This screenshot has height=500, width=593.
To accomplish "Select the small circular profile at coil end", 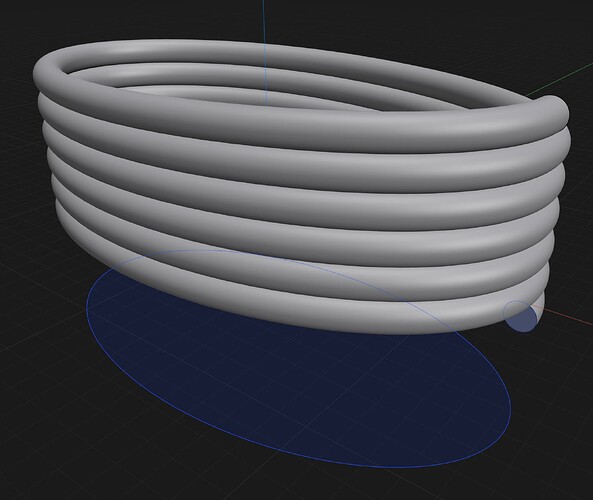I will [521, 317].
